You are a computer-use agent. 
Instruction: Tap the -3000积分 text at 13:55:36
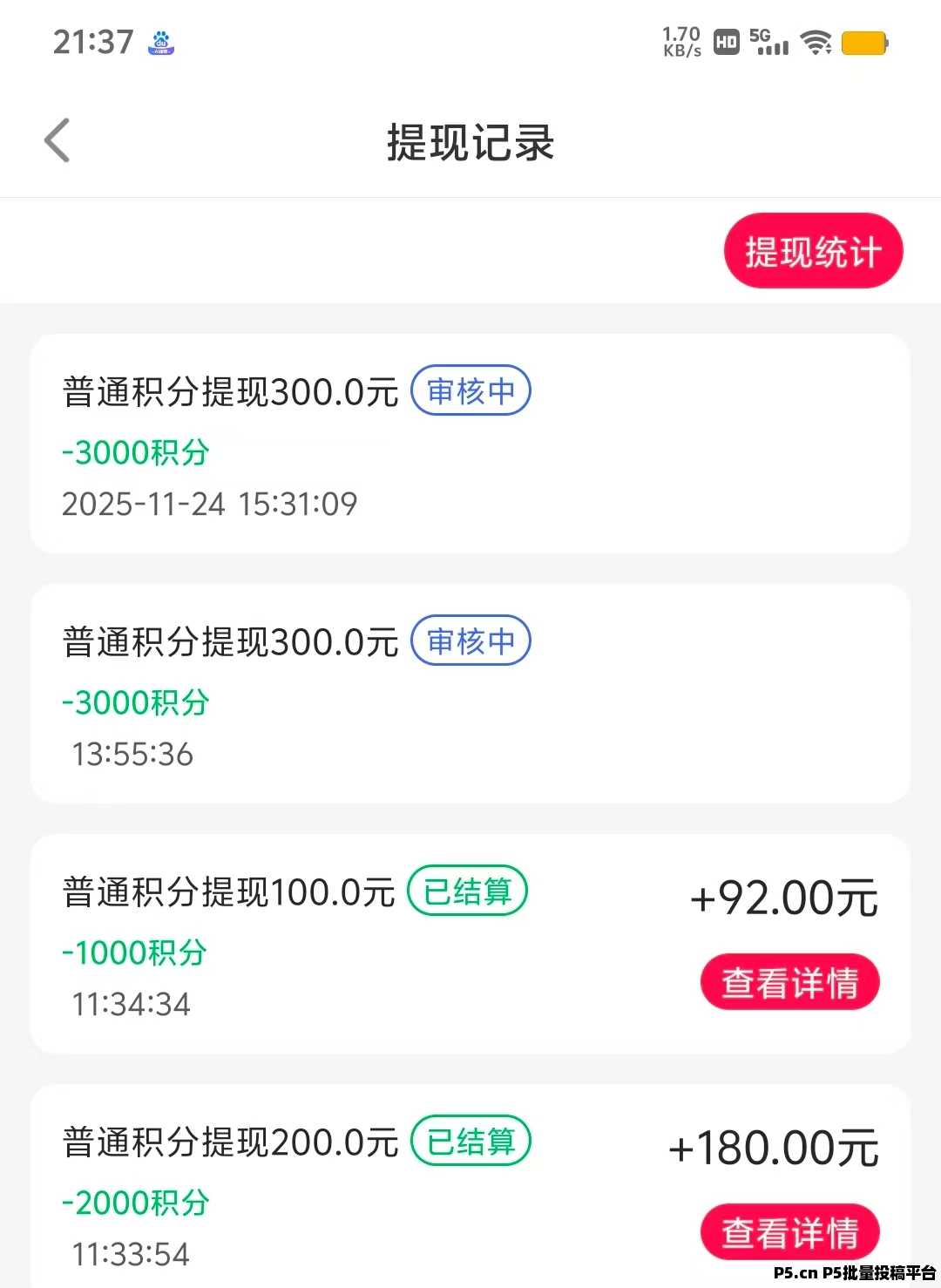136,702
